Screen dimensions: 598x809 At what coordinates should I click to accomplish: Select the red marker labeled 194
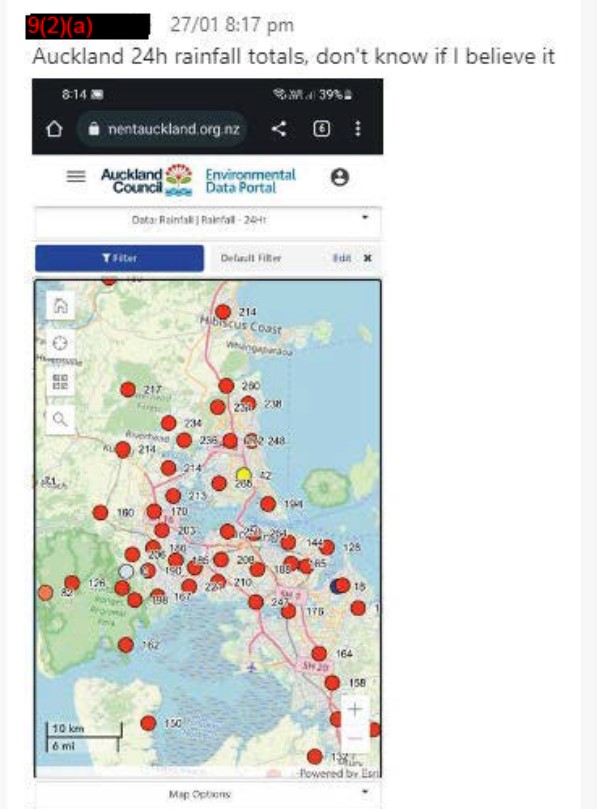pos(268,504)
